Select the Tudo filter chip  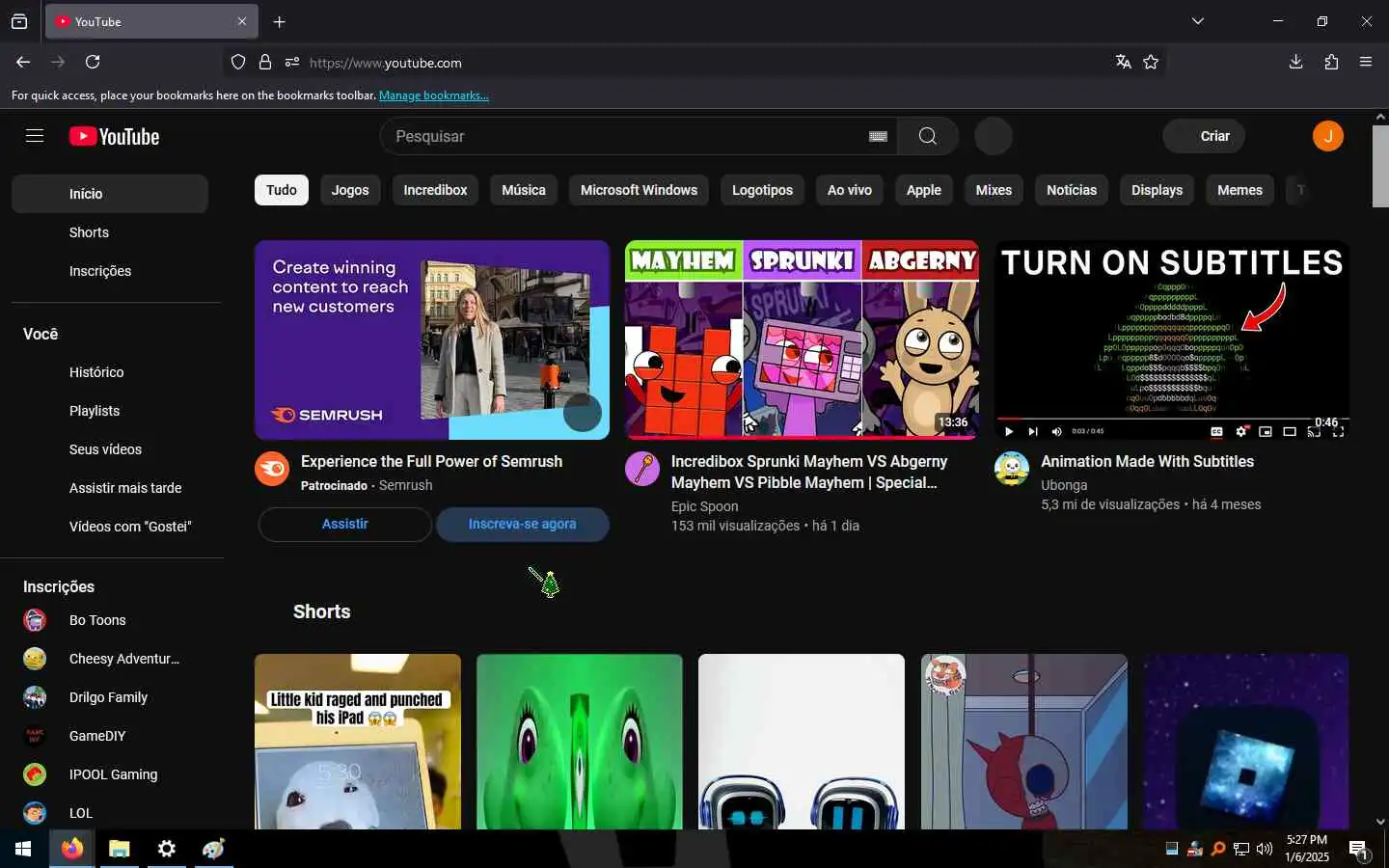point(282,190)
